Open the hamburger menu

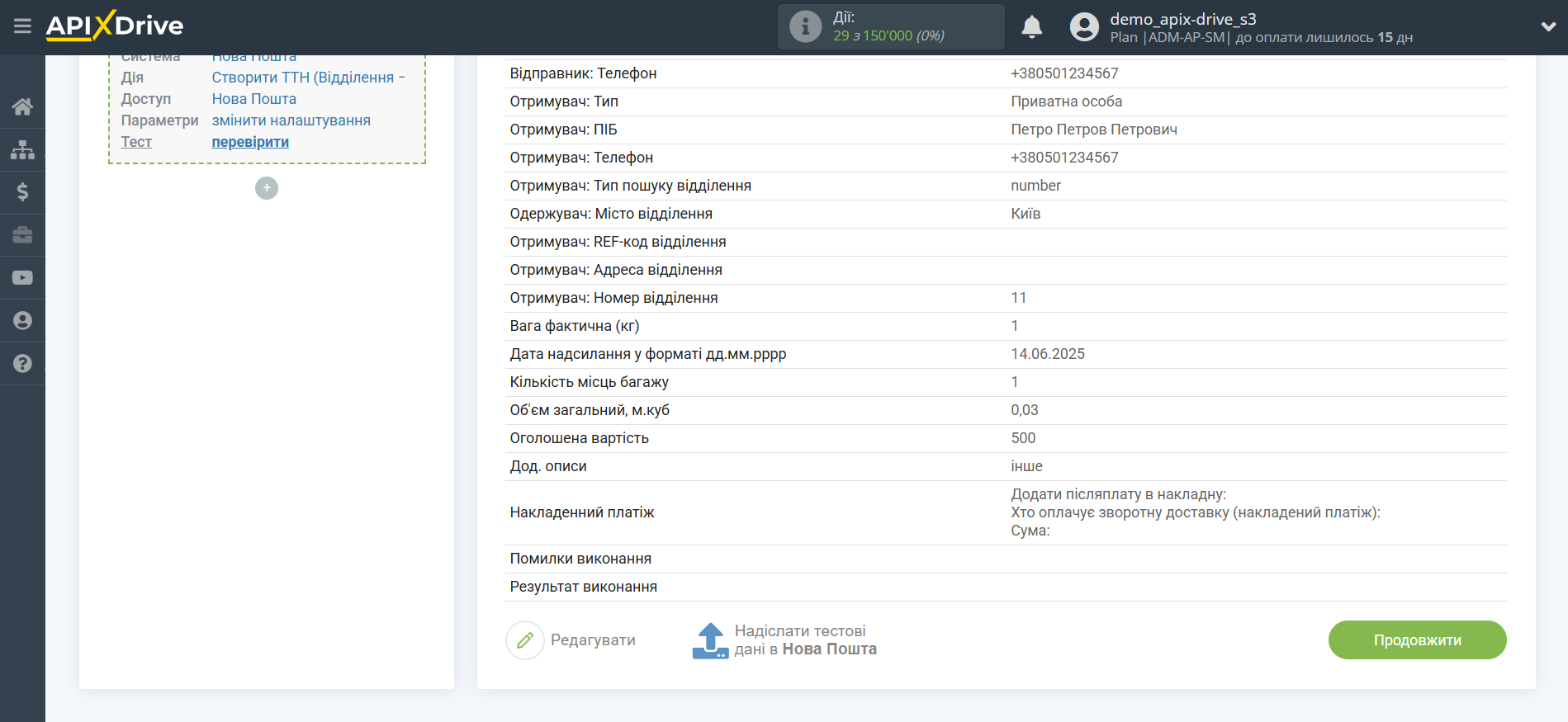coord(22,26)
